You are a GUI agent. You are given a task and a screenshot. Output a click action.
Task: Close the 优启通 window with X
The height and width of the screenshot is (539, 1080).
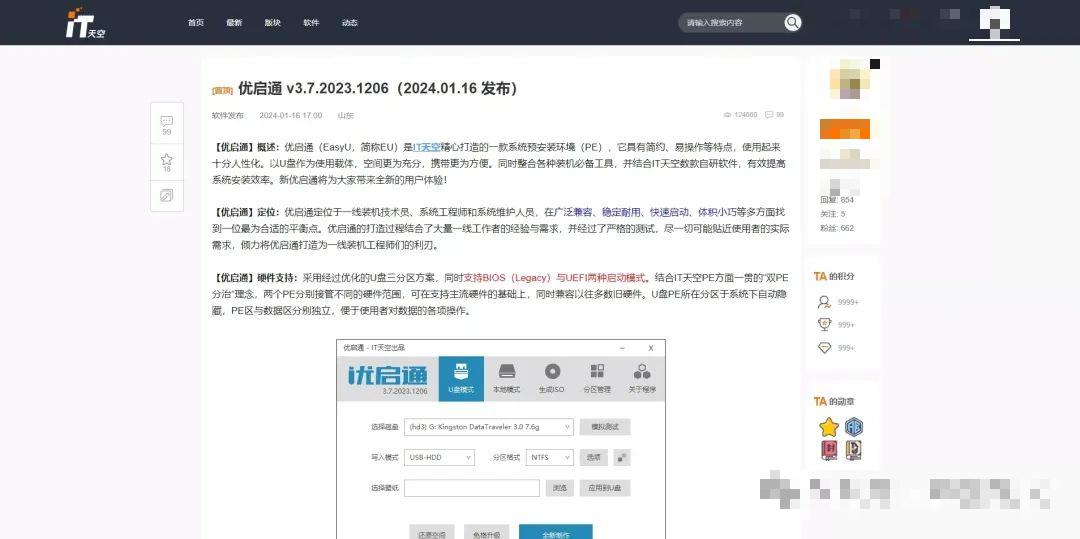[651, 348]
